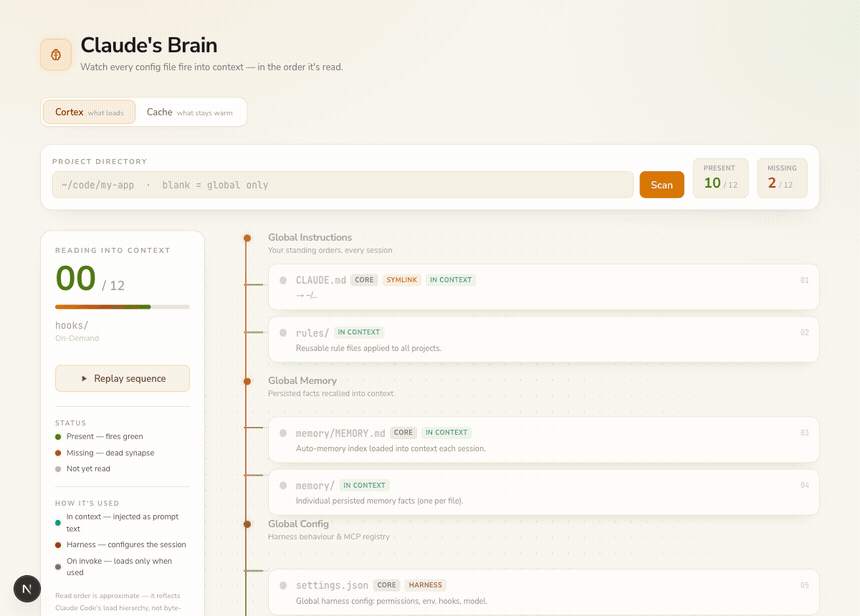Click the green Present status dot
Viewport: 860px width, 616px height.
[58, 437]
